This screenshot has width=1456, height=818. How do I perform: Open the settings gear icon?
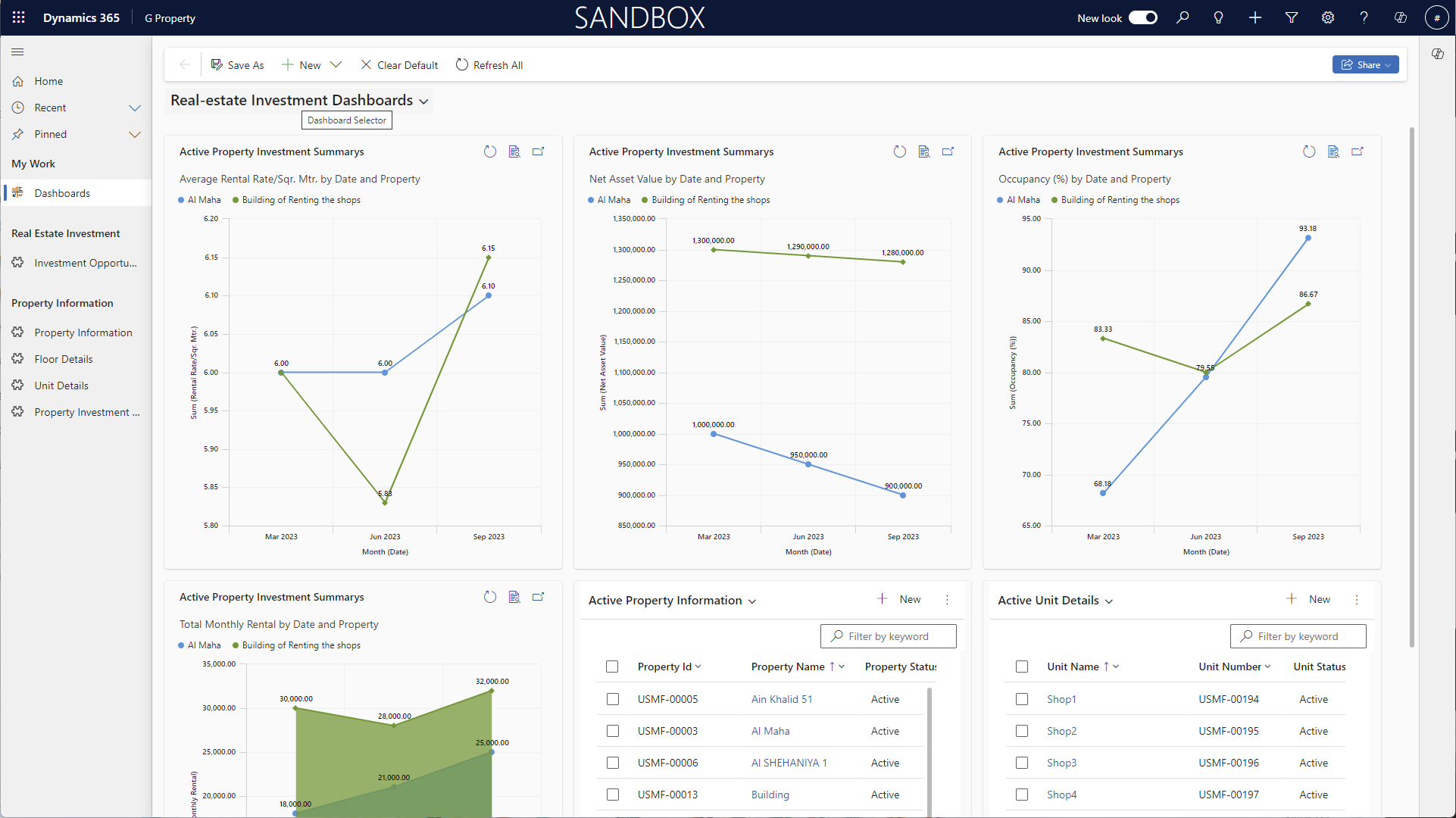tap(1328, 17)
